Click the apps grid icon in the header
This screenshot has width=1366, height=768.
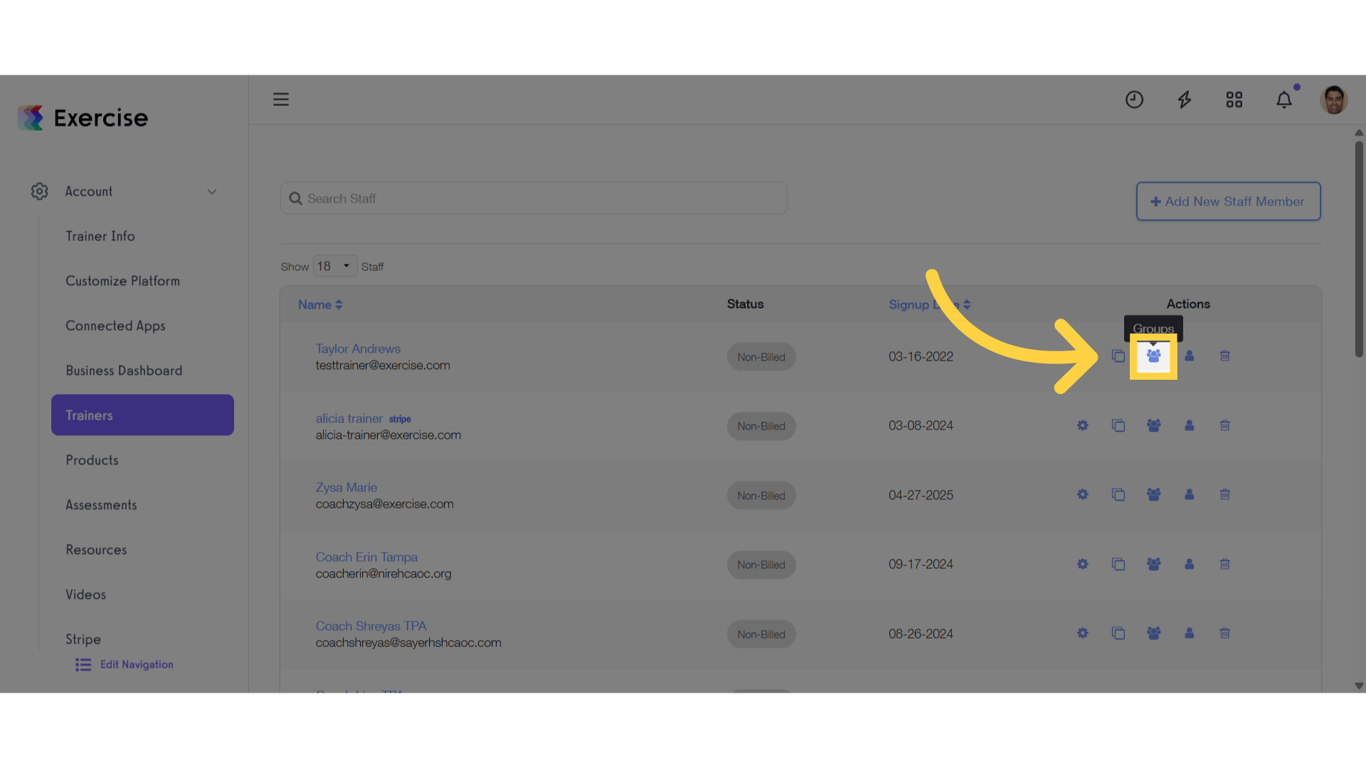click(x=1234, y=99)
